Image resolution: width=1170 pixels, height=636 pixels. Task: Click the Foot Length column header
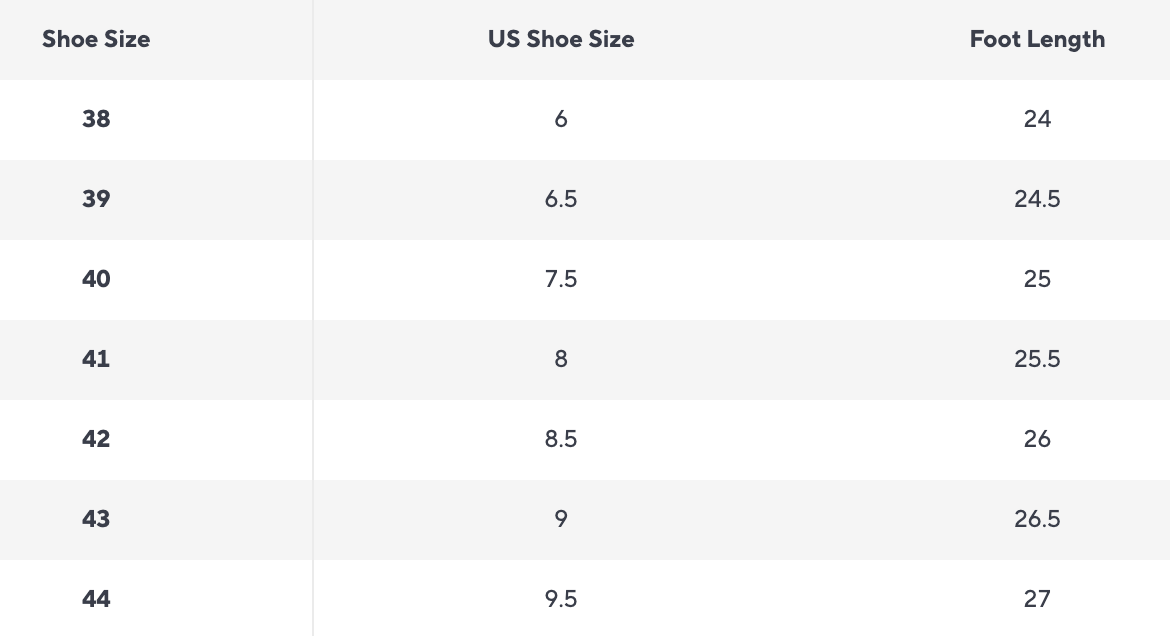point(1037,40)
